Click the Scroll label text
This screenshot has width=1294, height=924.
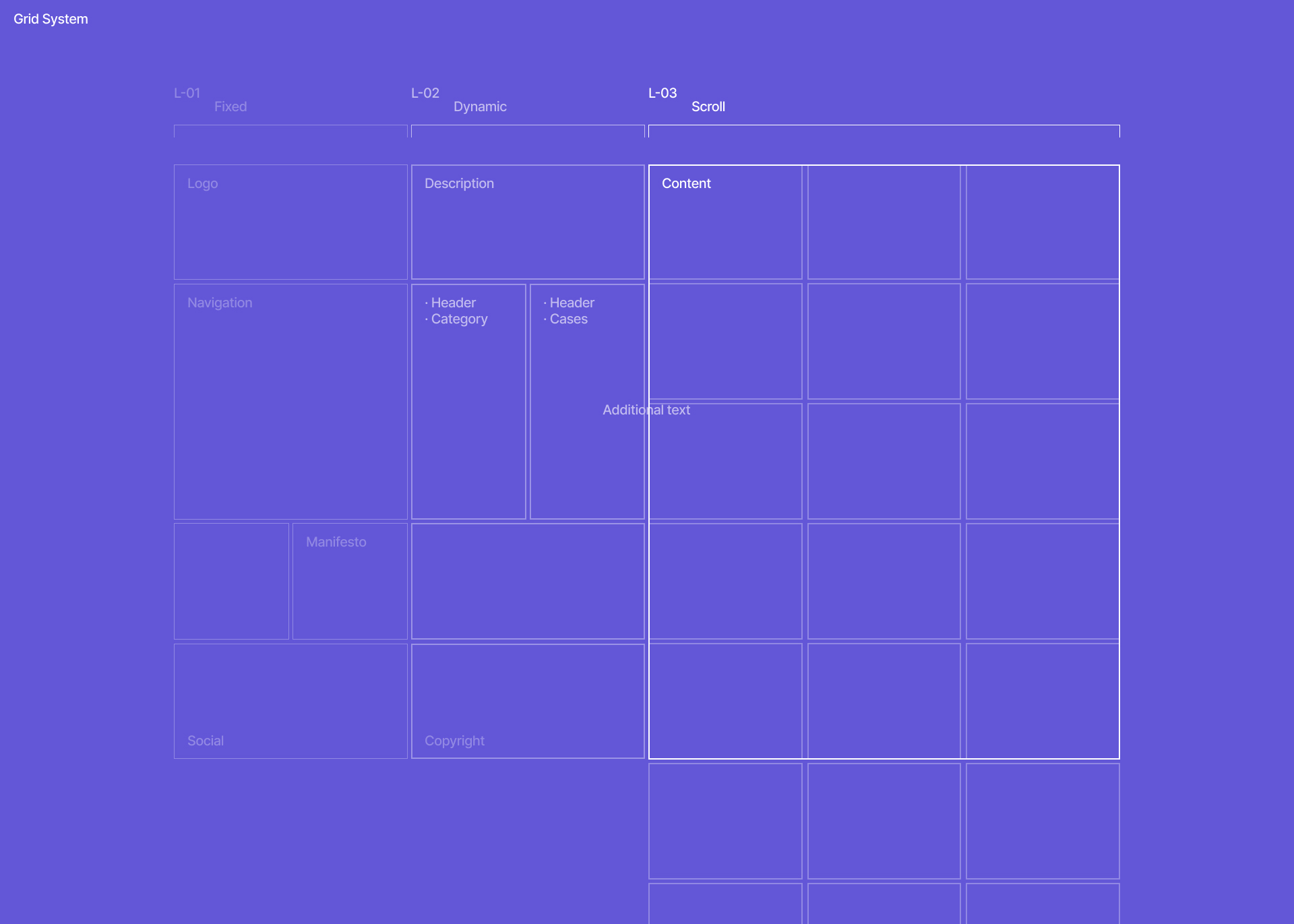[x=708, y=106]
